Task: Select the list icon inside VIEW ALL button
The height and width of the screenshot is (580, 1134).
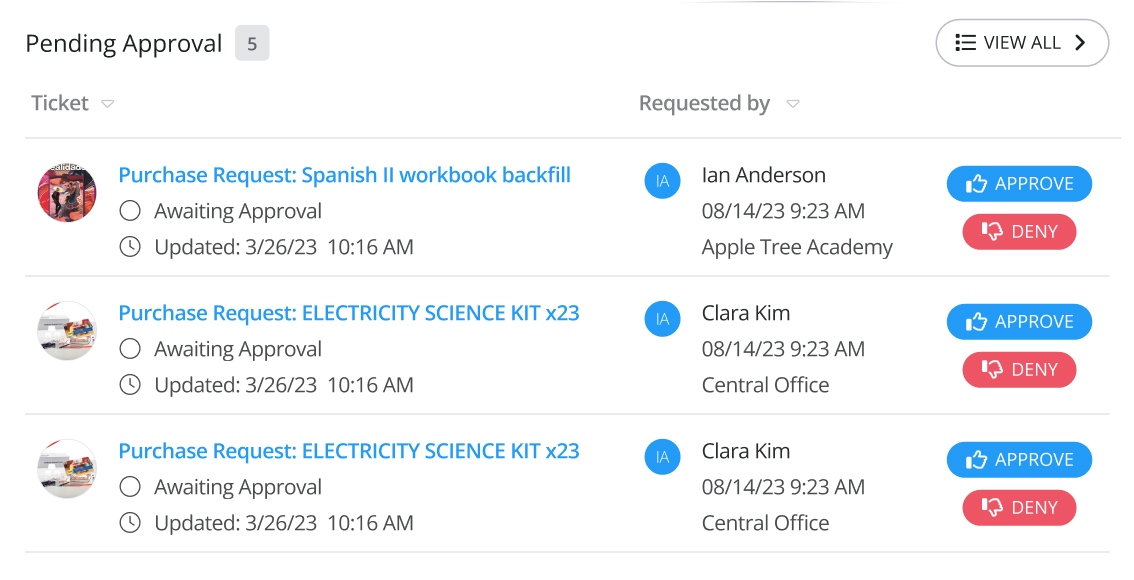Action: click(965, 43)
